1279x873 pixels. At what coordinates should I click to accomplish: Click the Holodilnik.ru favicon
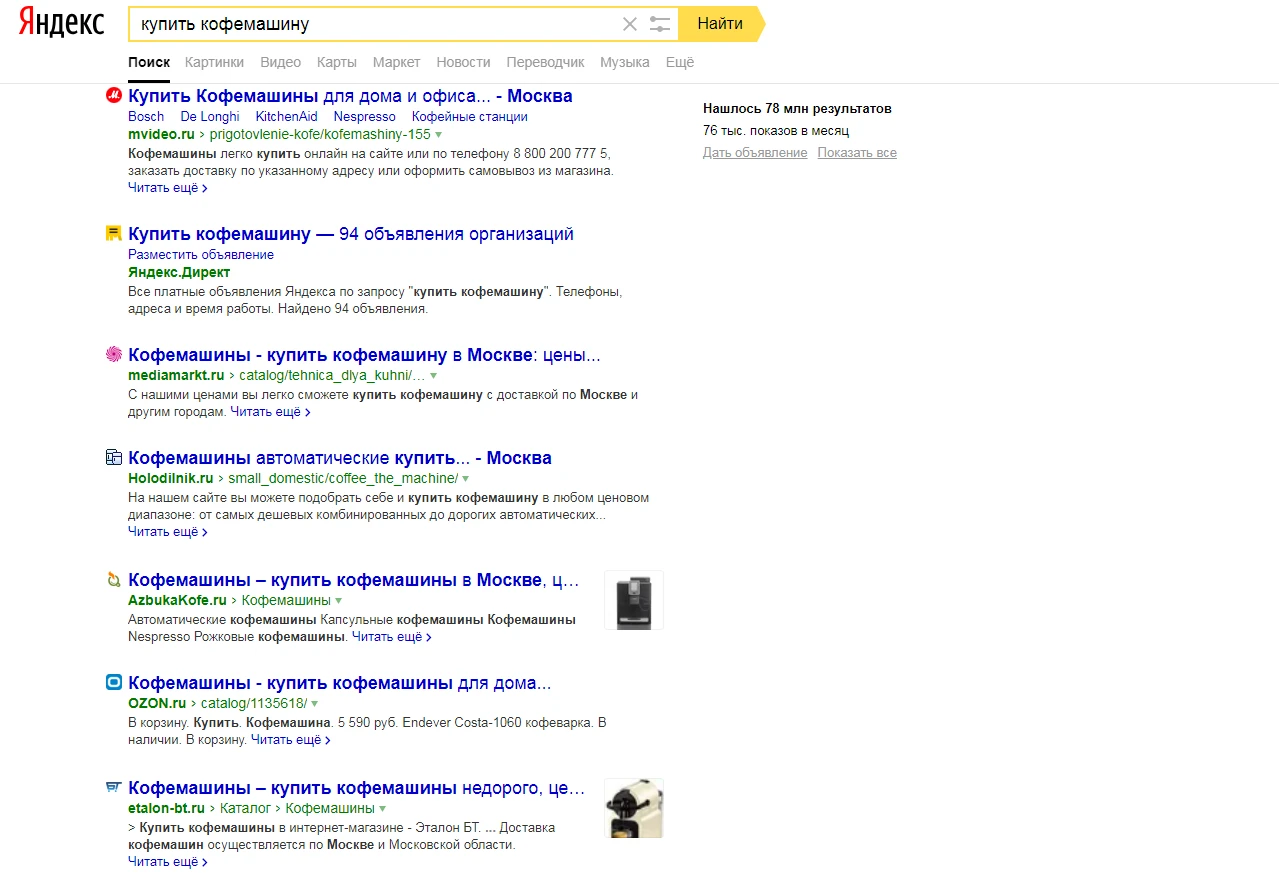tap(113, 458)
